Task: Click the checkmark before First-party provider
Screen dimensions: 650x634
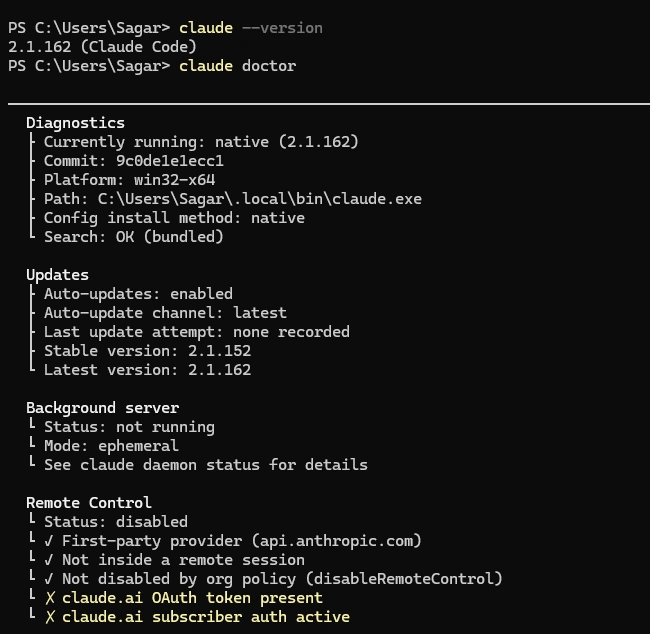Action: [x=49, y=541]
